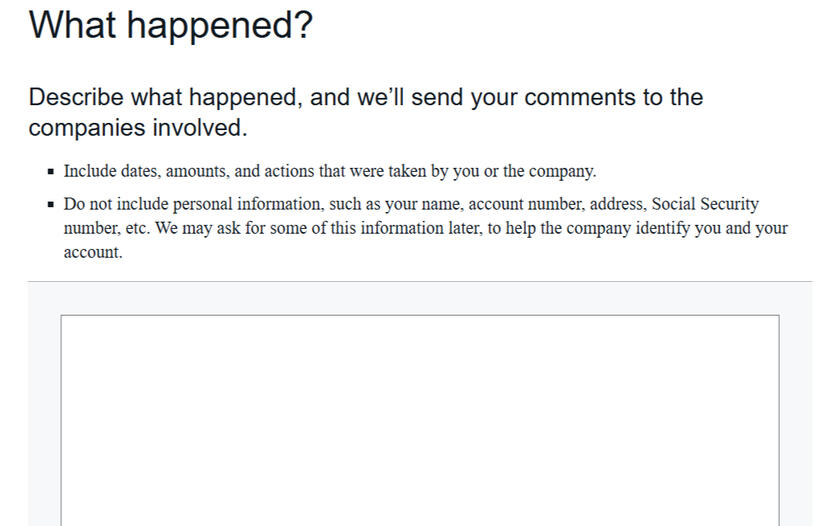Click the gray panel left of the text box

point(44,420)
